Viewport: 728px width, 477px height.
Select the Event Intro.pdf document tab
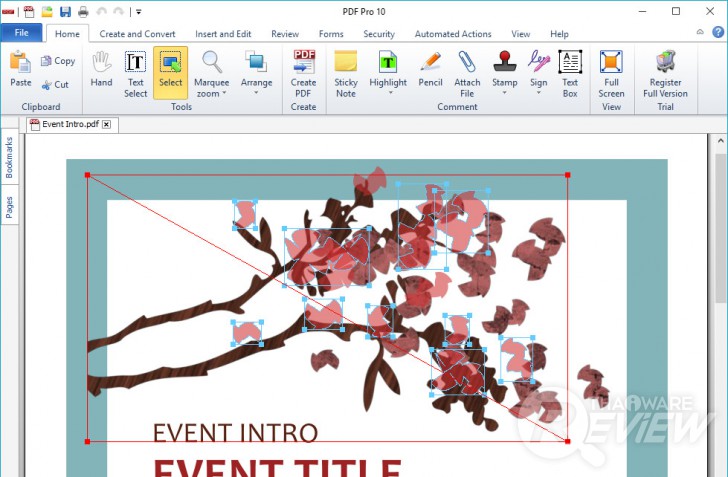point(70,124)
